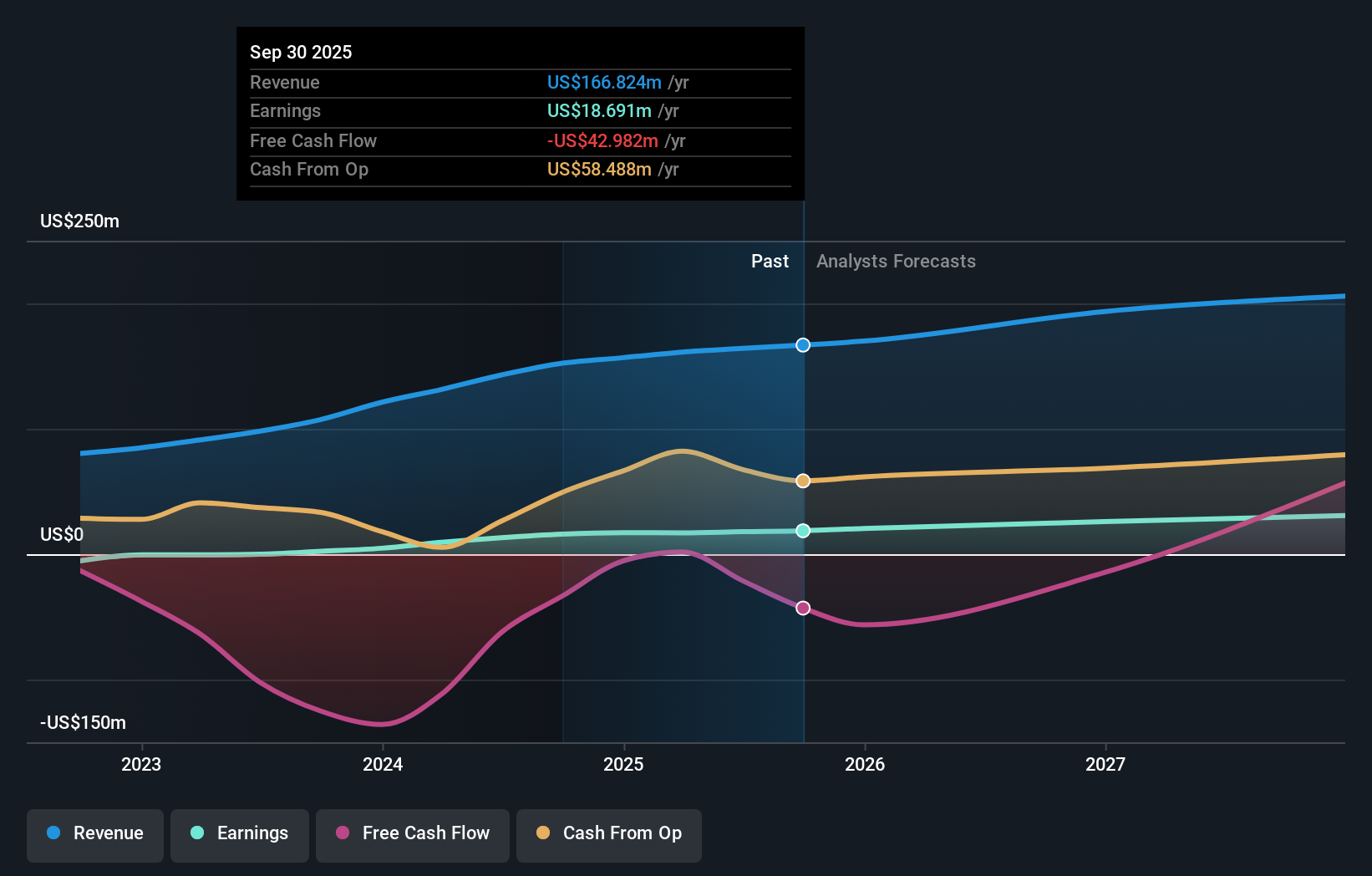The width and height of the screenshot is (1372, 876).
Task: Click the 2026 label on the timeline axis
Action: click(866, 763)
